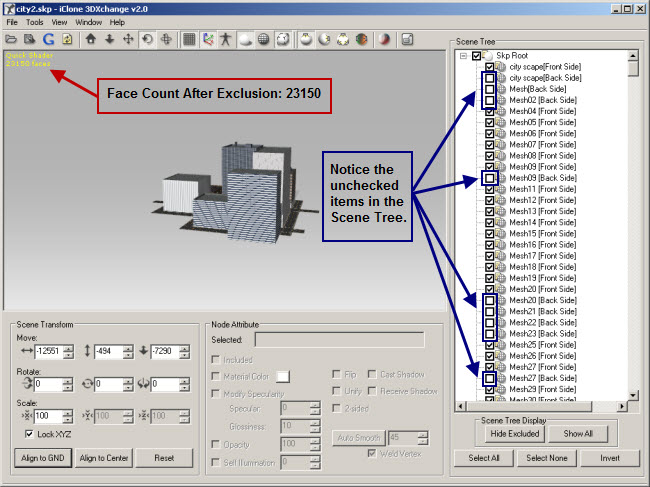Click the Open file folder icon
The image size is (650, 487).
11,39
